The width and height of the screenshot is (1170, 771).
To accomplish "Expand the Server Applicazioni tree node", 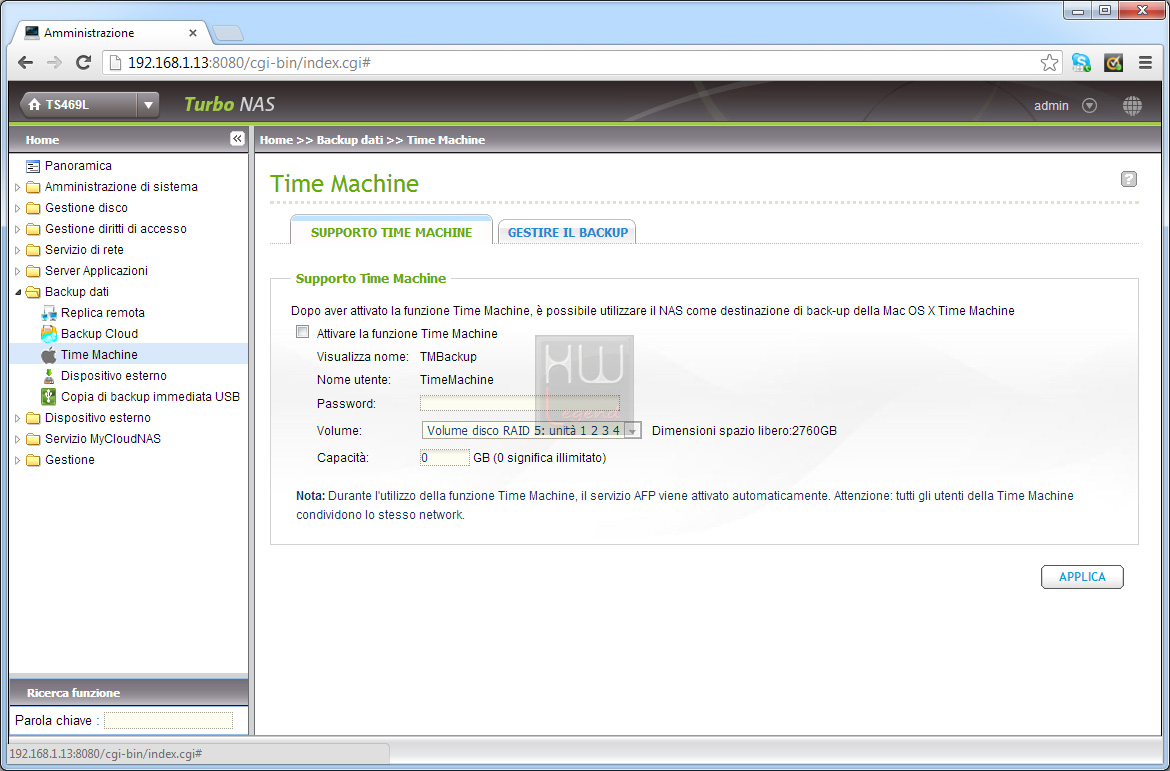I will 18,271.
